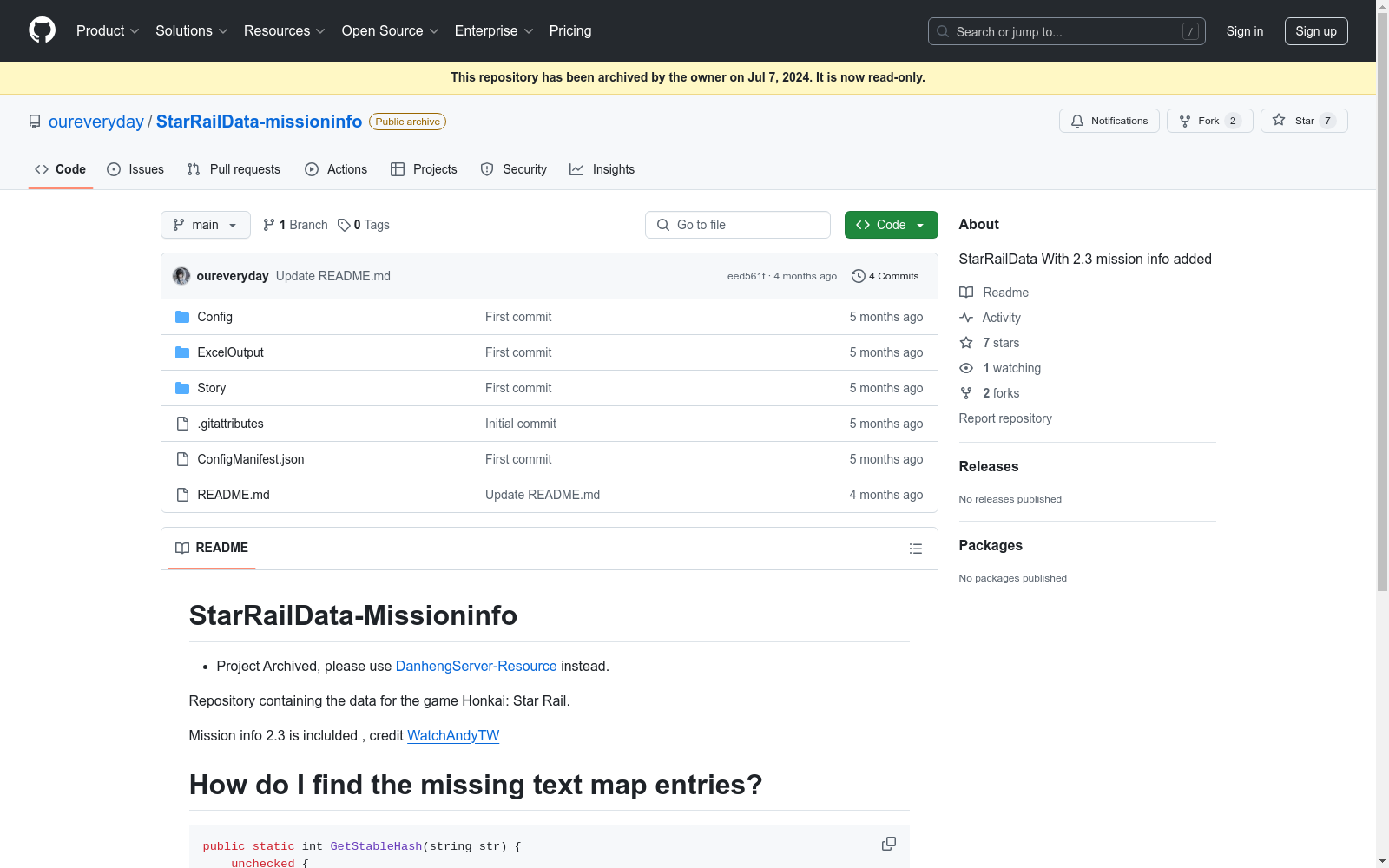
Task: Click the oureveryday avatar in commit row
Action: [181, 276]
